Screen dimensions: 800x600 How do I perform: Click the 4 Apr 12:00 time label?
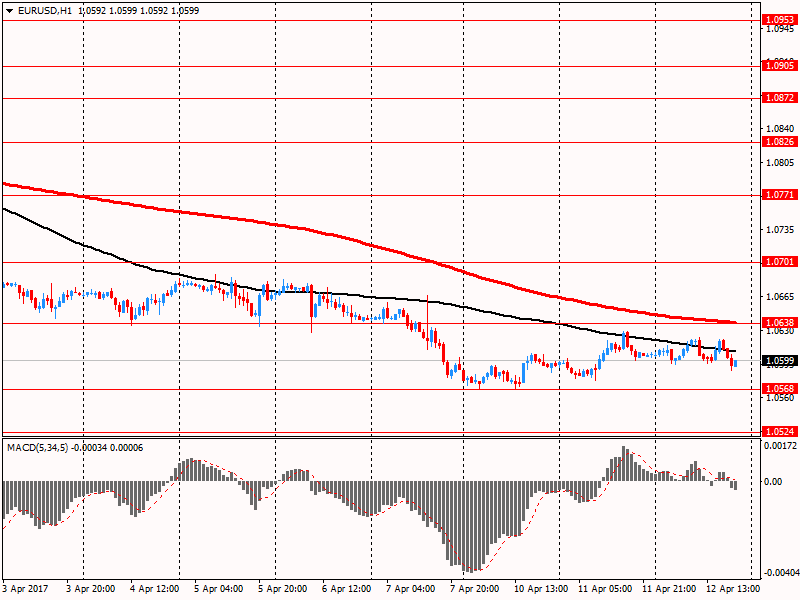[155, 589]
